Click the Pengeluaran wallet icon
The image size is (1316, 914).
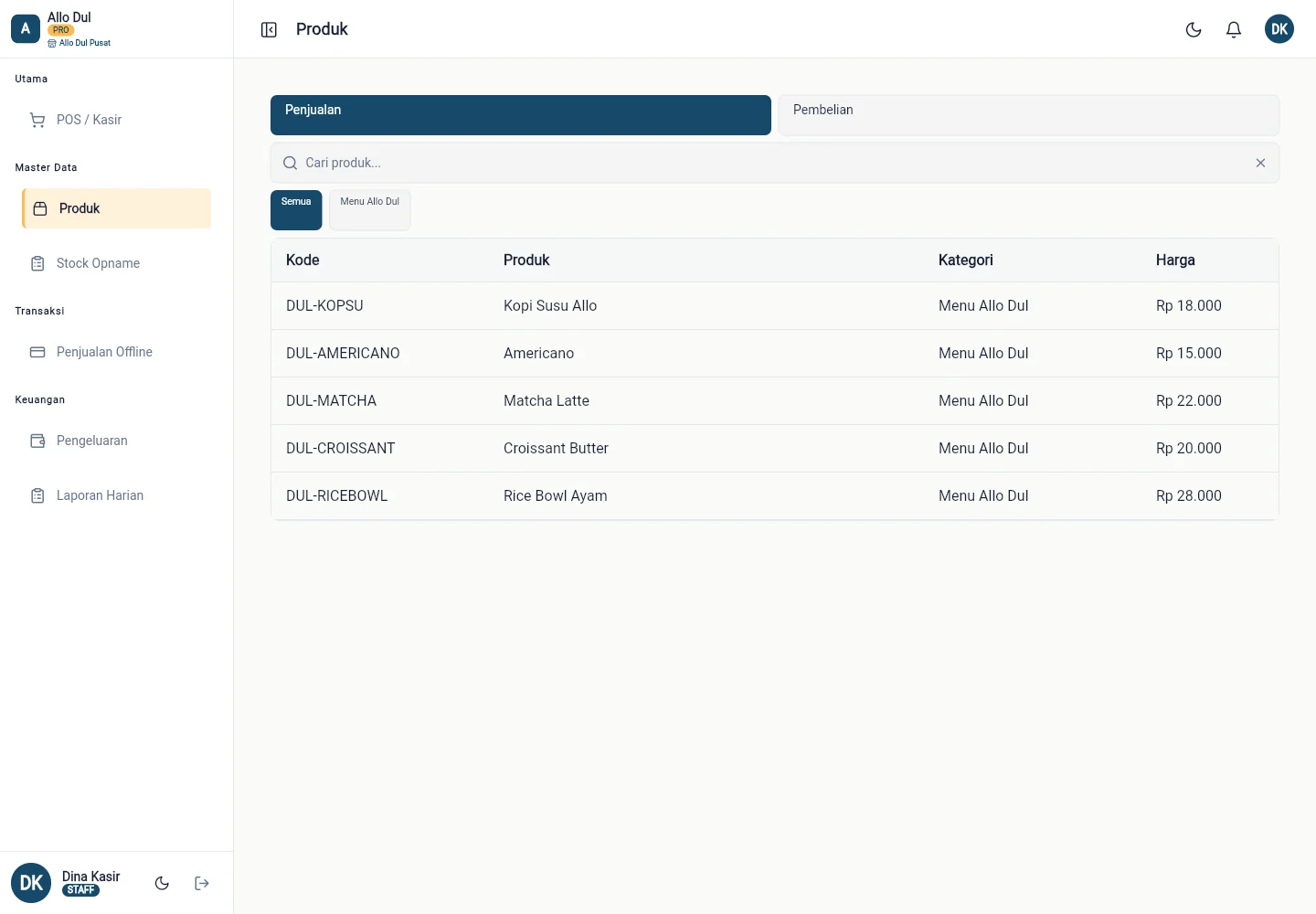pyautogui.click(x=37, y=441)
